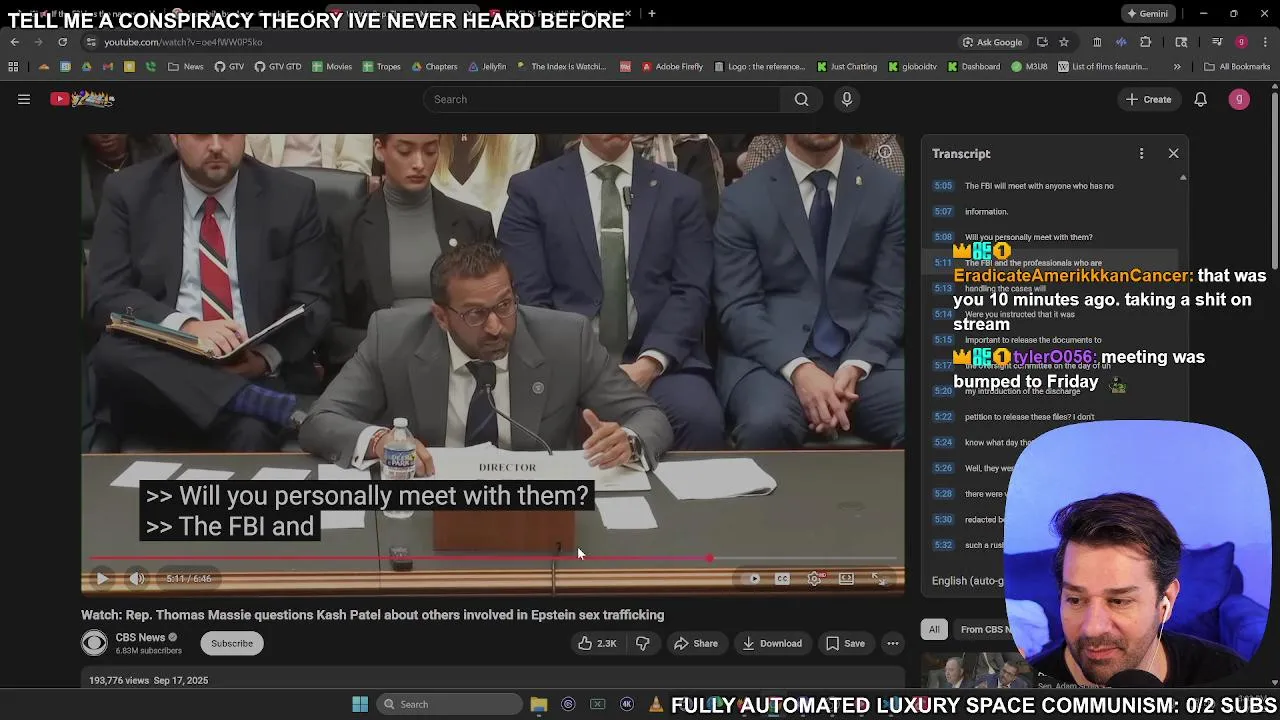Enter full screen in the video player
The image size is (1280, 720).
[x=878, y=579]
